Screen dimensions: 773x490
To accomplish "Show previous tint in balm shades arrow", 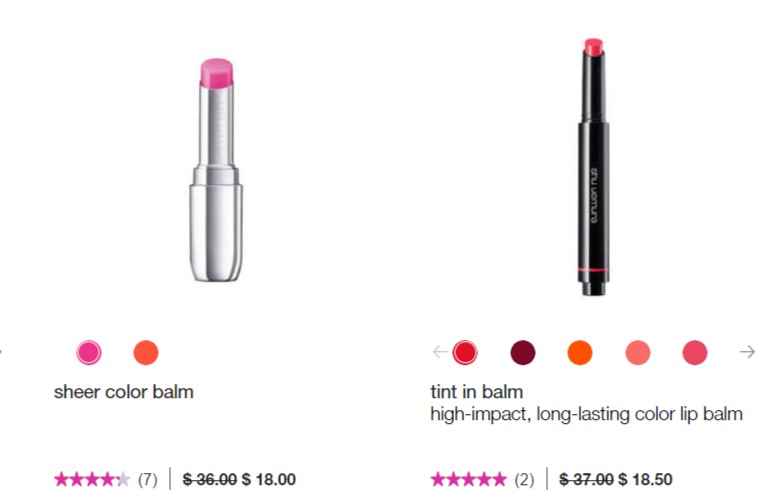I will coord(440,351).
